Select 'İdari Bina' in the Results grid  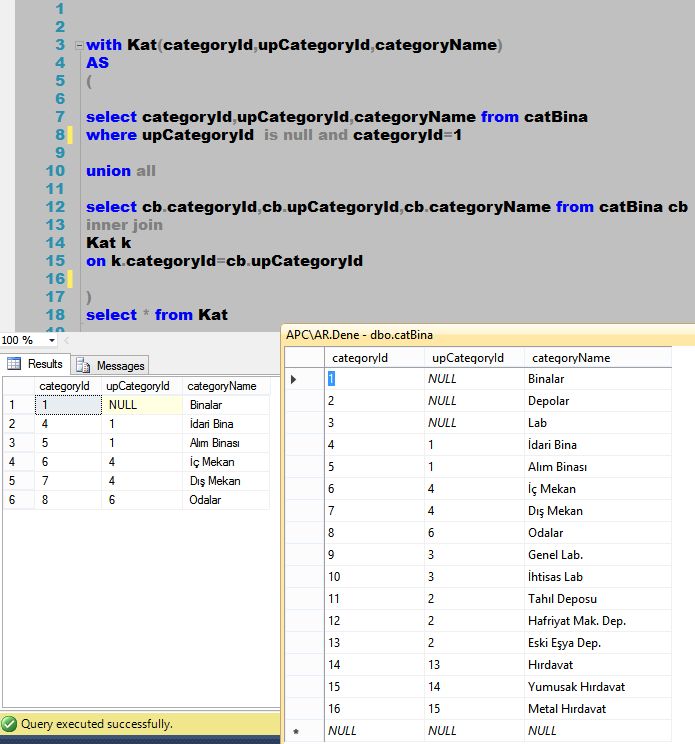(x=226, y=424)
